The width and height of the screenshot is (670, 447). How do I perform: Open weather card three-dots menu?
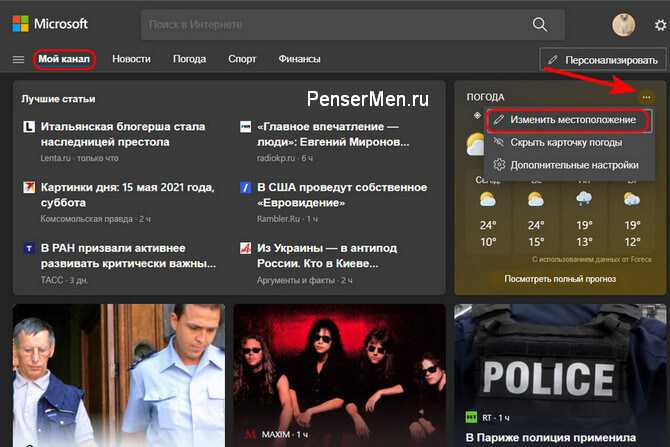coord(646,98)
